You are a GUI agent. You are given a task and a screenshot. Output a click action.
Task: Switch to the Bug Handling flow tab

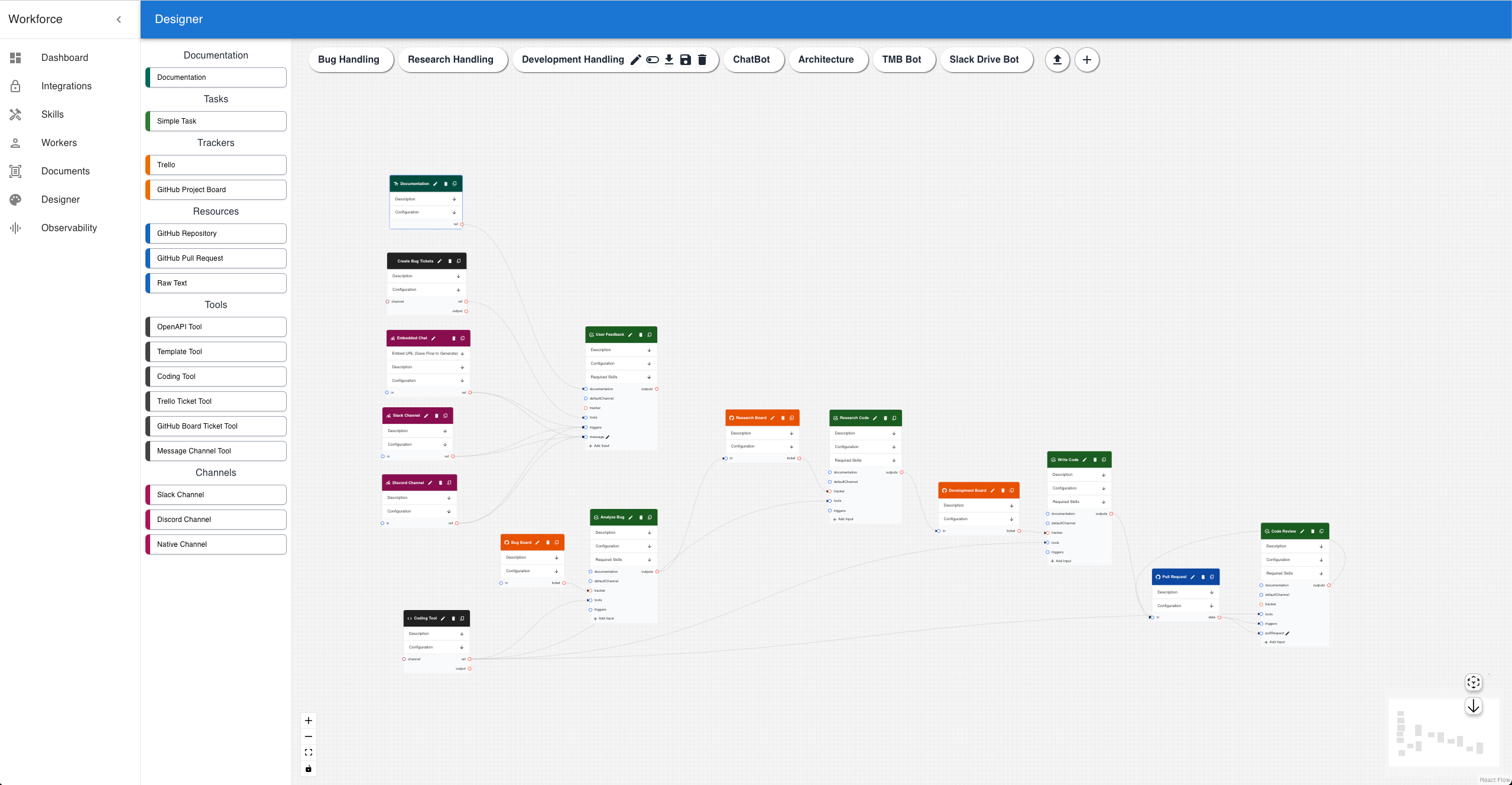(x=348, y=60)
